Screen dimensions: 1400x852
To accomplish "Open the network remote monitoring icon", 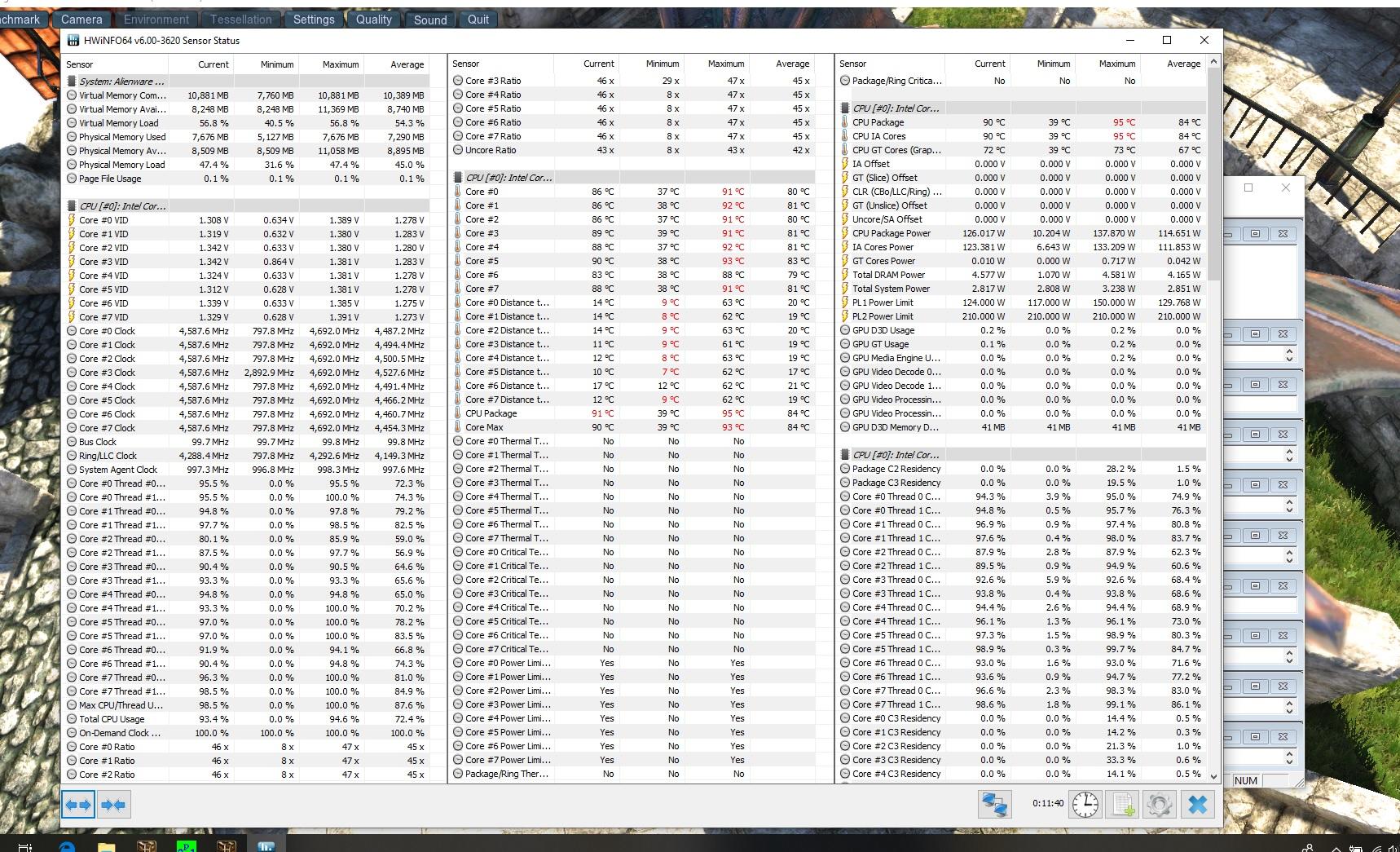I will point(995,805).
